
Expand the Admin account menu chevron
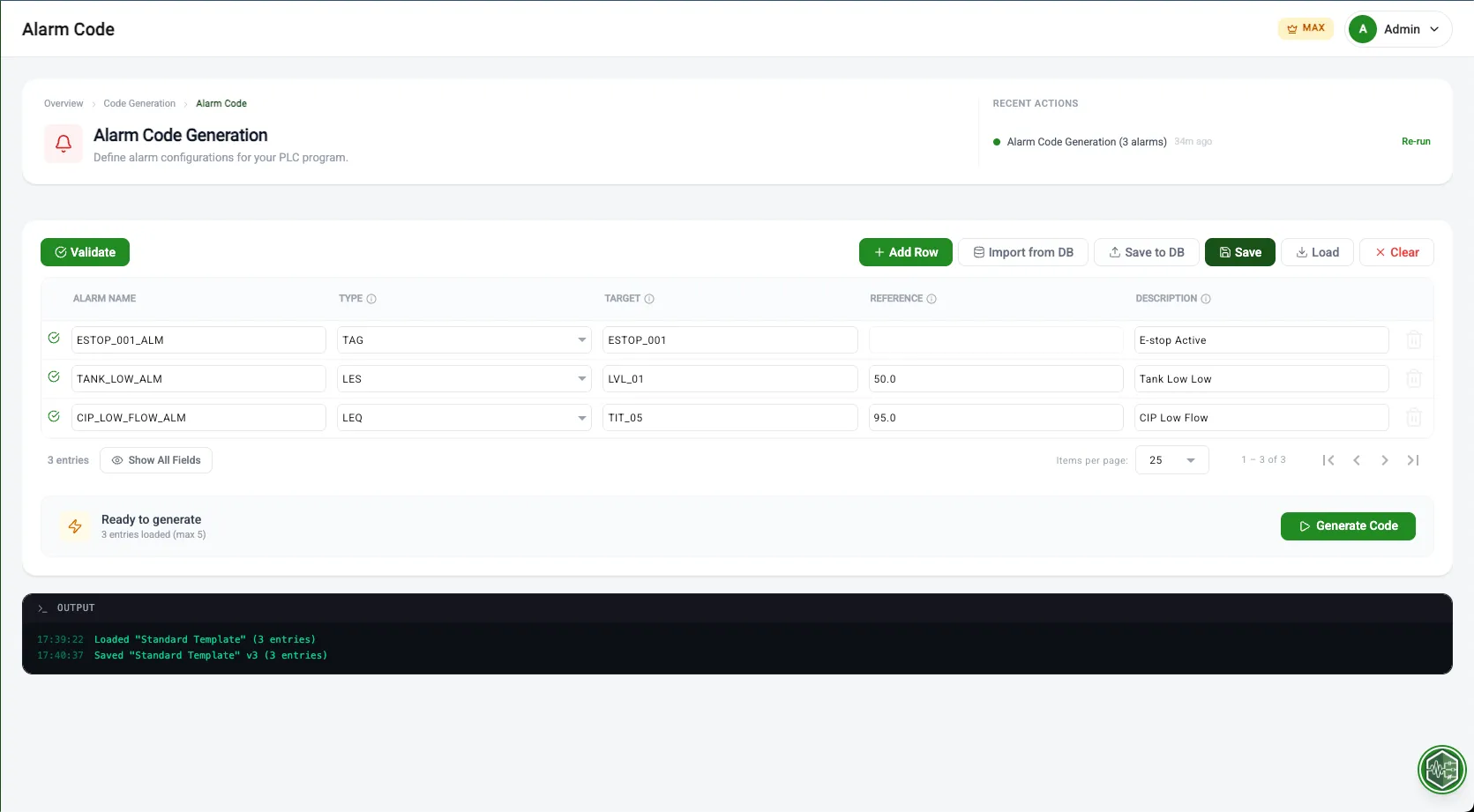[1434, 29]
